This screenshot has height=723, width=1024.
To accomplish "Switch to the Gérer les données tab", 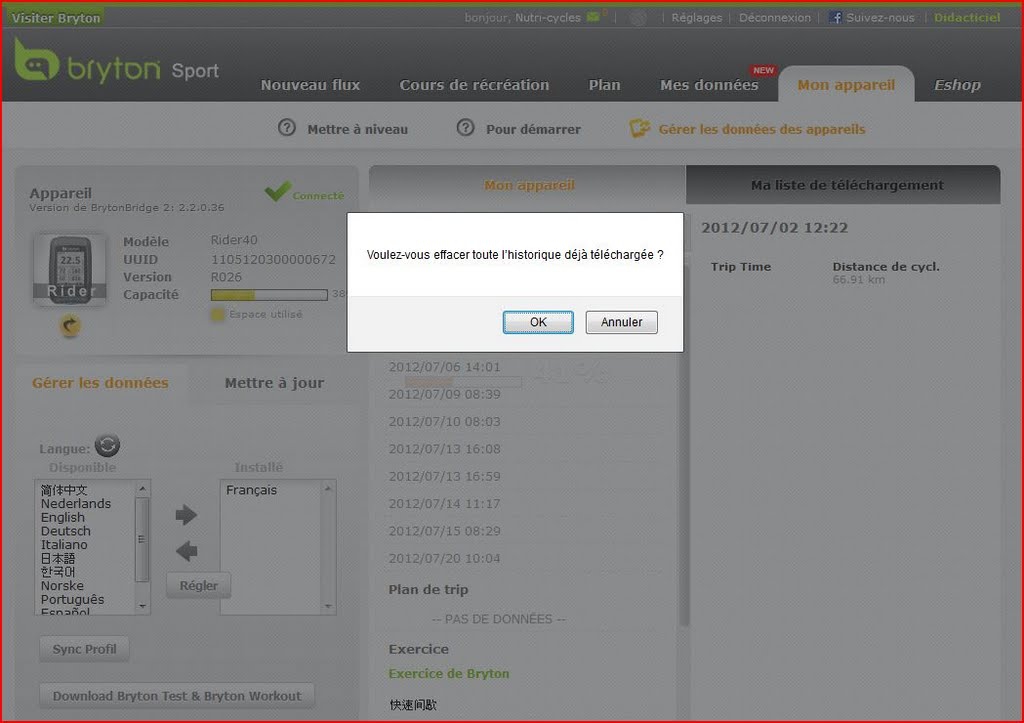I will [101, 383].
